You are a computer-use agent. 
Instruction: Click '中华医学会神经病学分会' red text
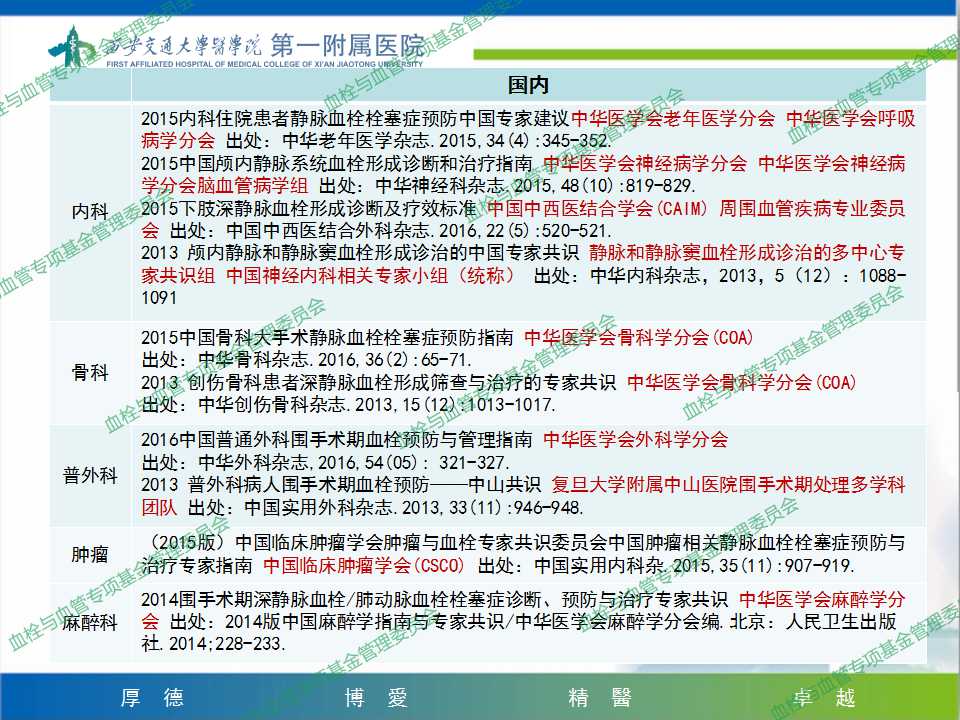point(645,163)
